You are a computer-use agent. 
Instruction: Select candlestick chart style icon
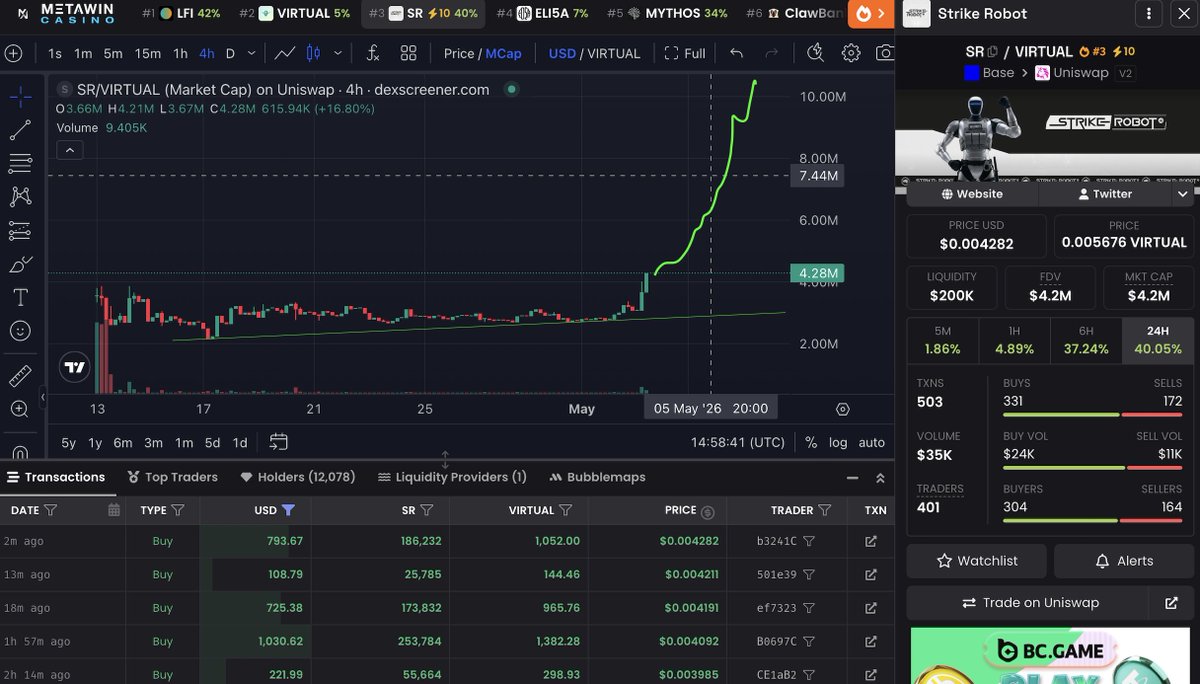(314, 53)
